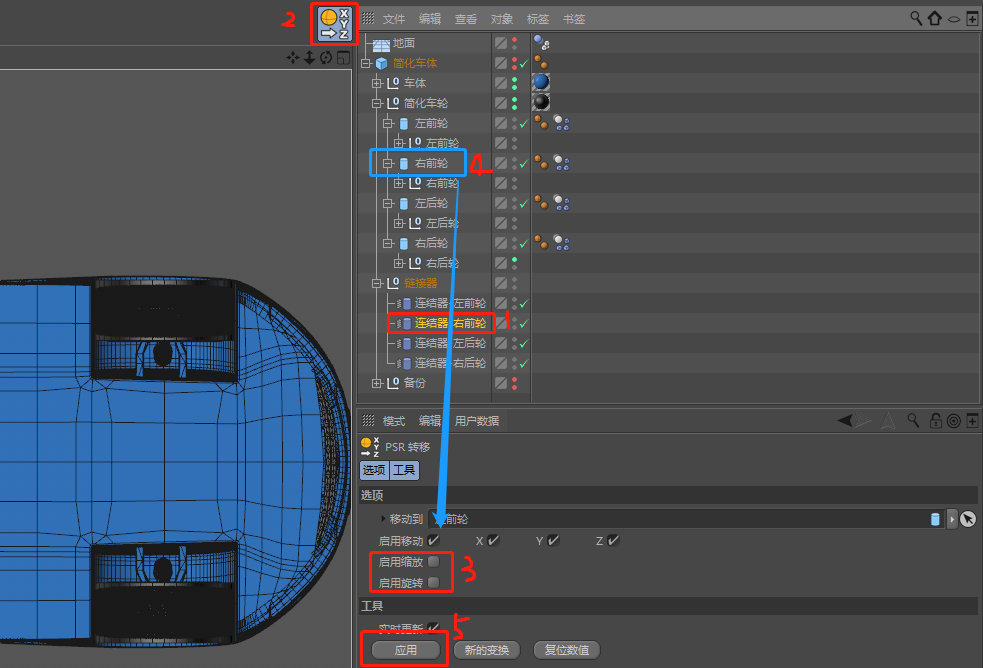
Task: Click the viewport rotate camera icon
Action: point(326,58)
